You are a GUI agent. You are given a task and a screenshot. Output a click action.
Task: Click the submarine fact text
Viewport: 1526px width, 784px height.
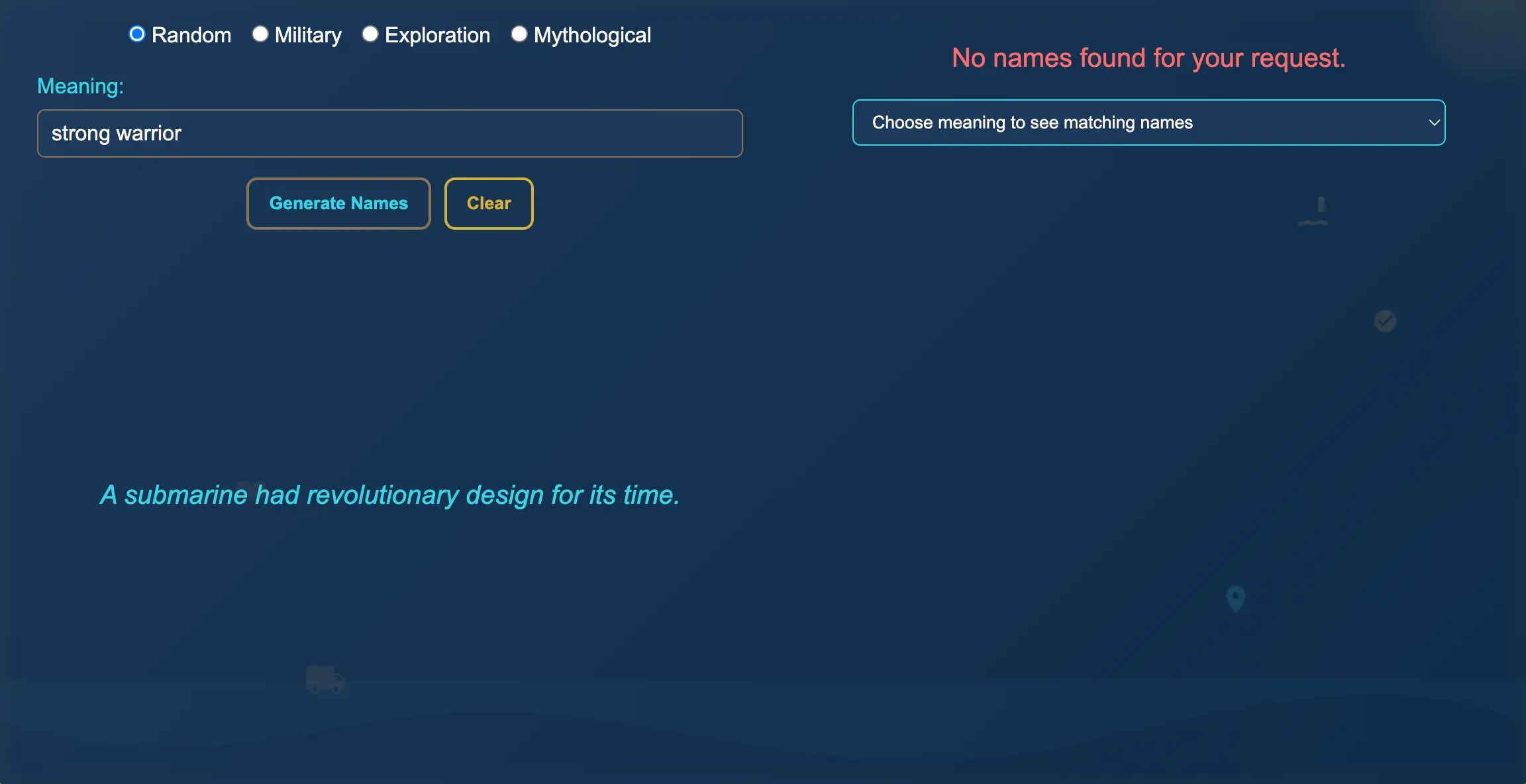[x=389, y=495]
